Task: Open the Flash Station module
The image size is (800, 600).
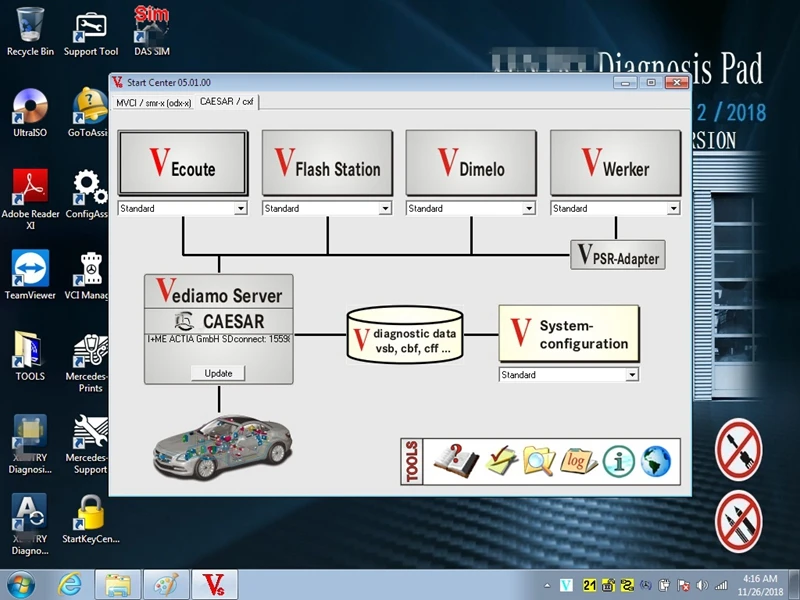Action: [x=327, y=163]
